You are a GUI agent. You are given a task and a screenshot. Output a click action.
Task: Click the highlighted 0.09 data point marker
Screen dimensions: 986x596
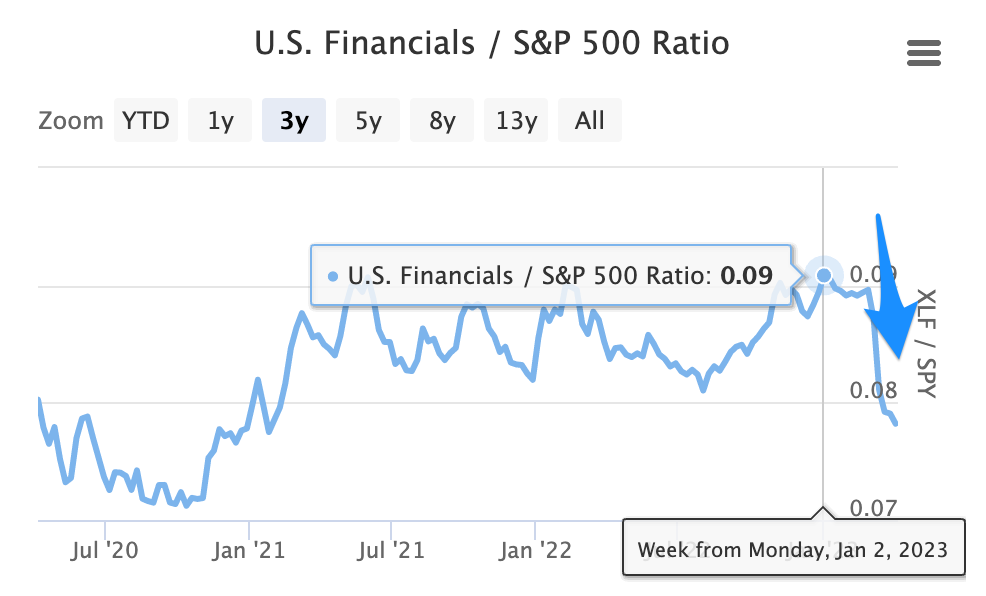click(x=824, y=275)
